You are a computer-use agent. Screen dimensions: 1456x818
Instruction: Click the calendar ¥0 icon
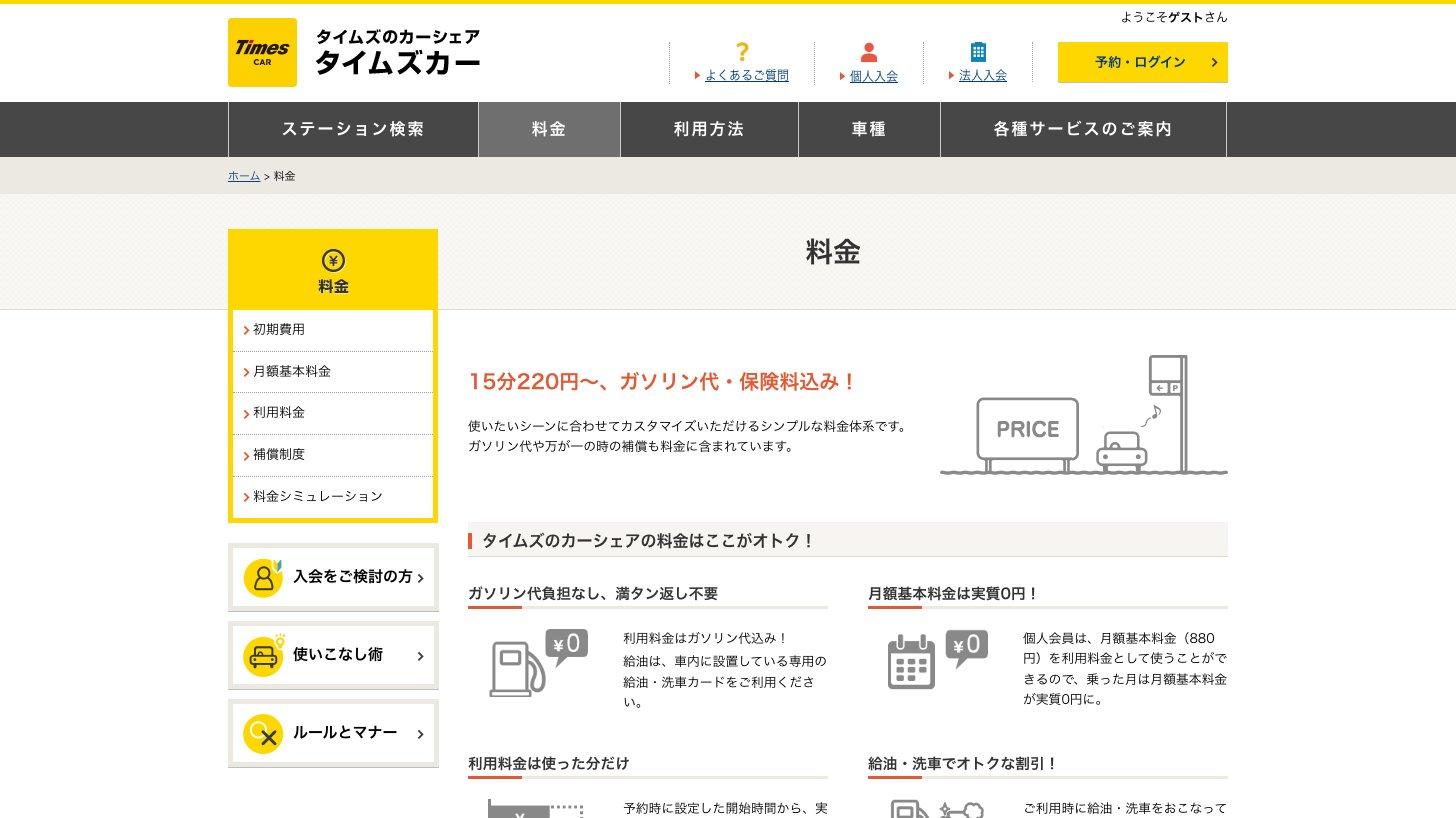pyautogui.click(x=937, y=660)
